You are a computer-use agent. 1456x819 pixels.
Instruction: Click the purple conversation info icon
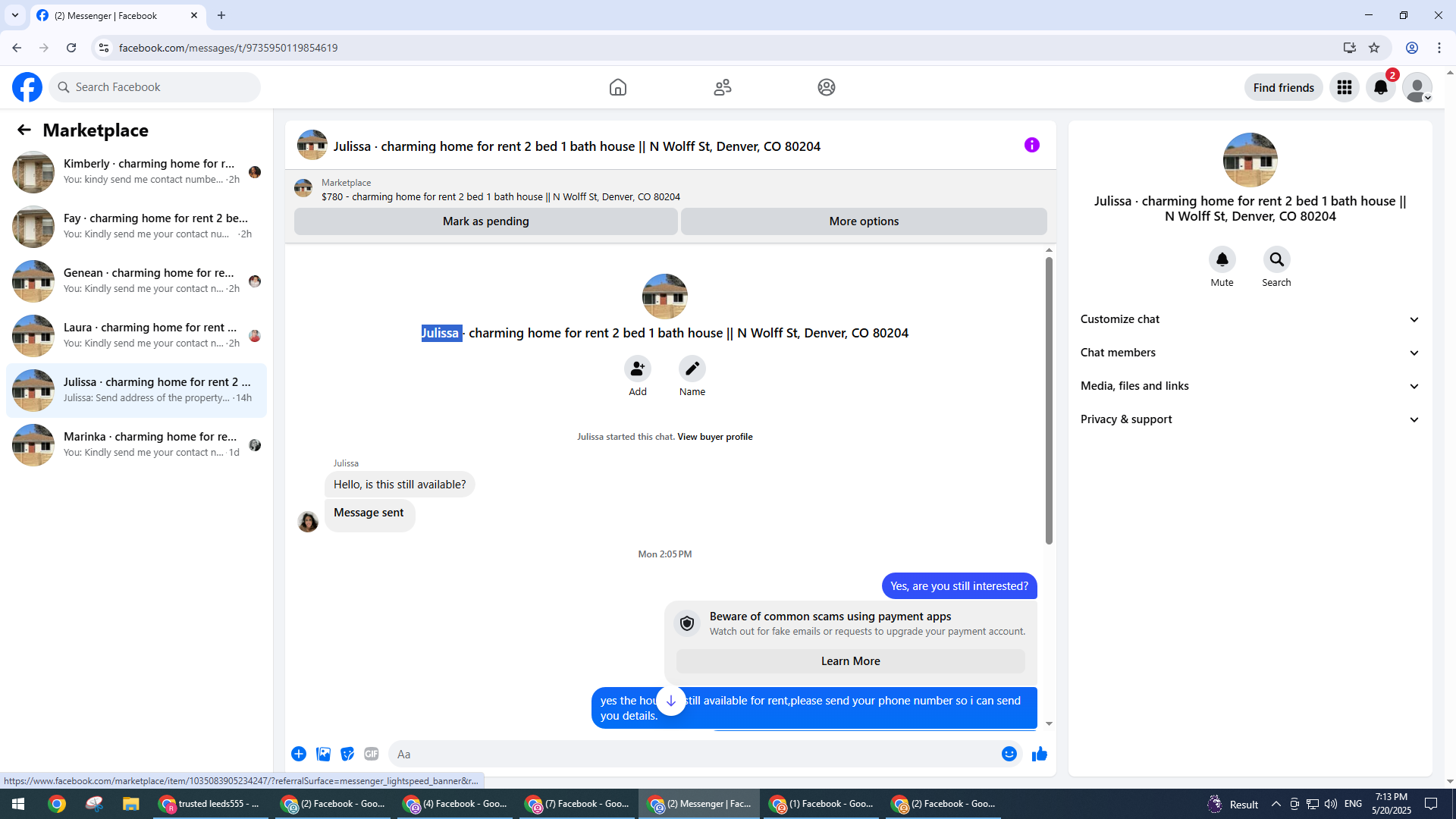click(x=1031, y=145)
